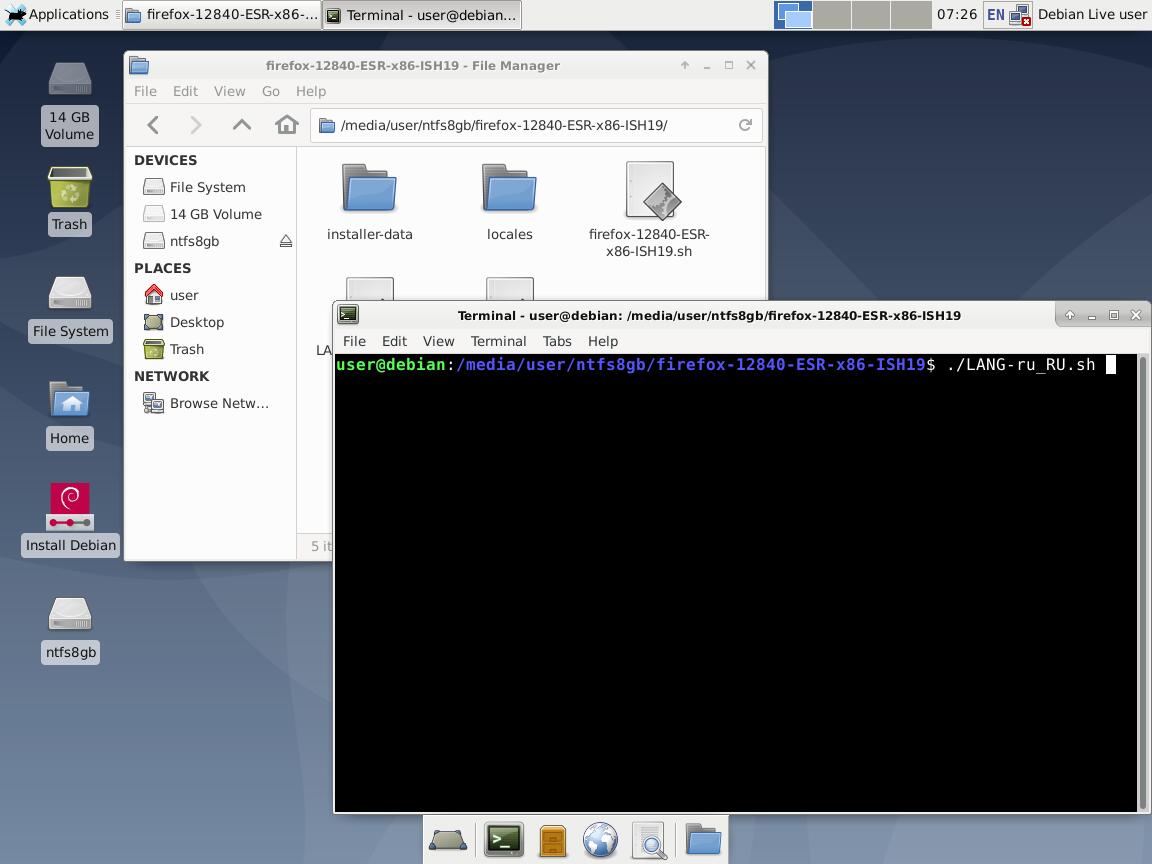The width and height of the screenshot is (1152, 864).
Task: Launch terminal emulator from dock
Action: [504, 840]
